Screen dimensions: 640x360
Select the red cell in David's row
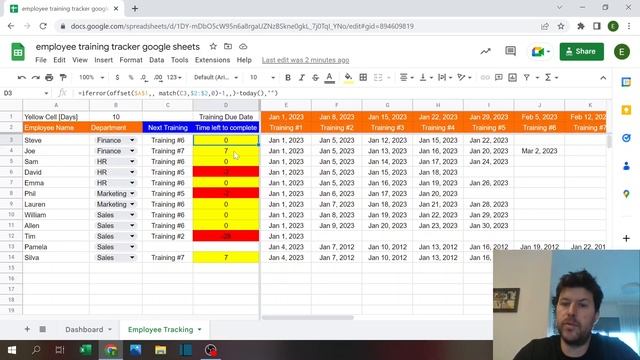pos(226,172)
